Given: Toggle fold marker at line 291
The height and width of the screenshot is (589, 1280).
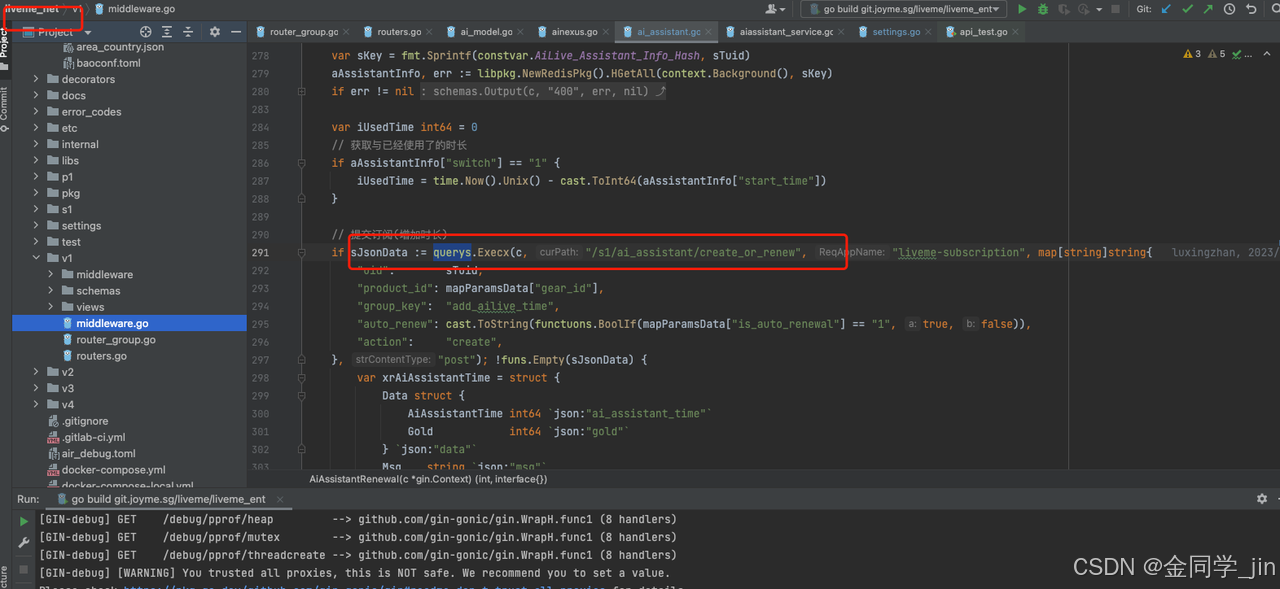Looking at the screenshot, I should (x=302, y=252).
